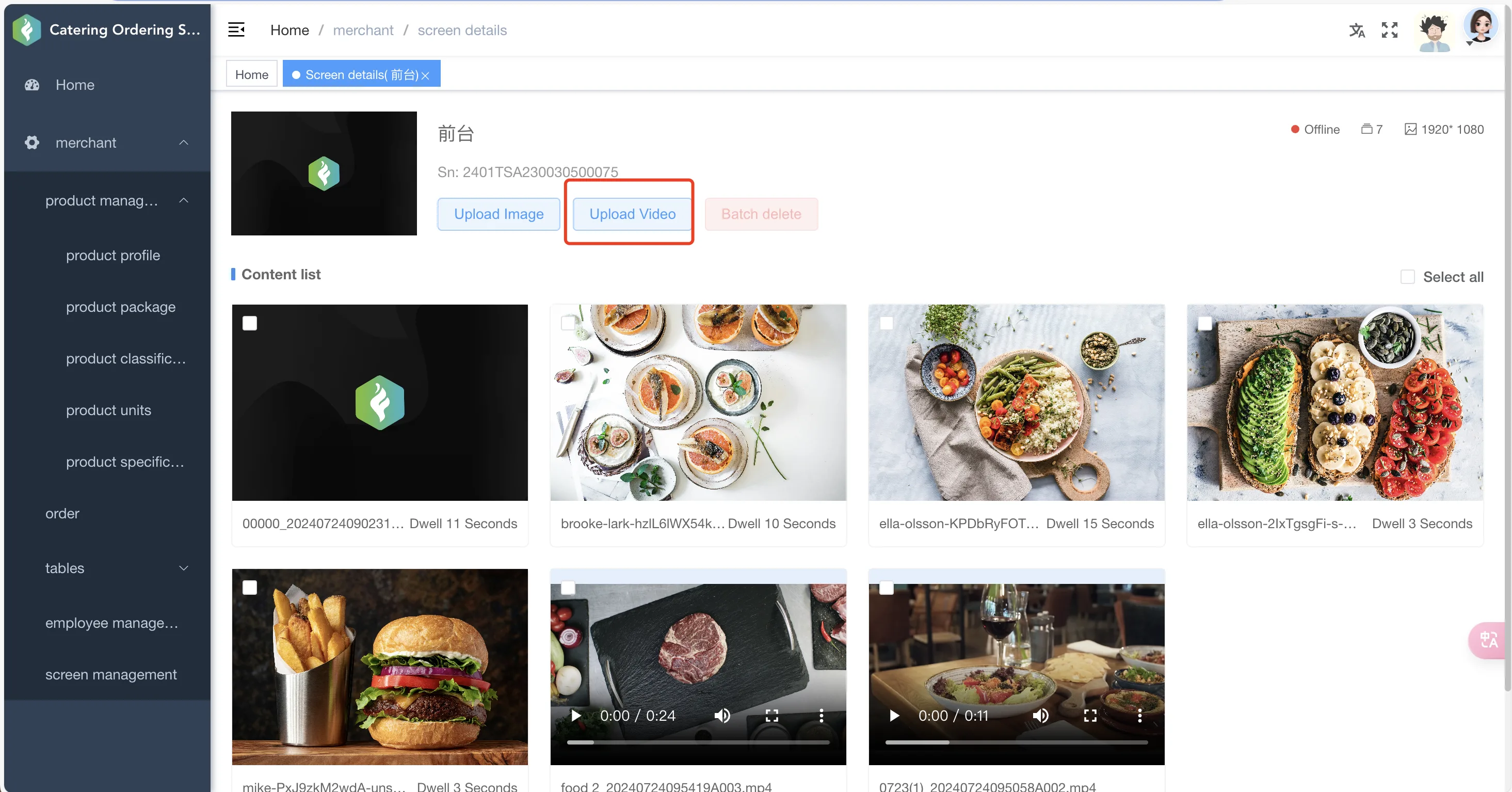Open screen management in the sidebar

tap(111, 674)
